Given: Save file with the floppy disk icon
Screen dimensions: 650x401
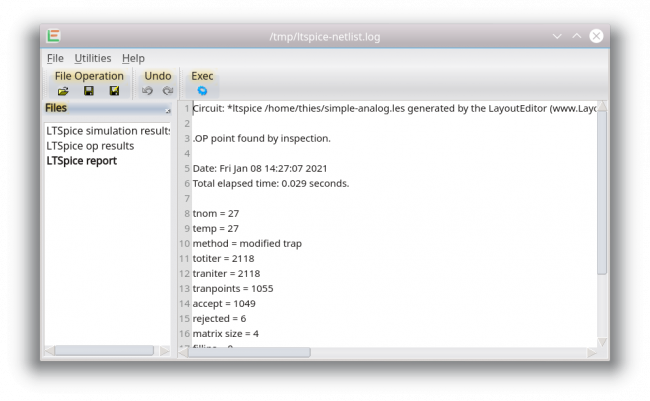Looking at the screenshot, I should click(89, 91).
